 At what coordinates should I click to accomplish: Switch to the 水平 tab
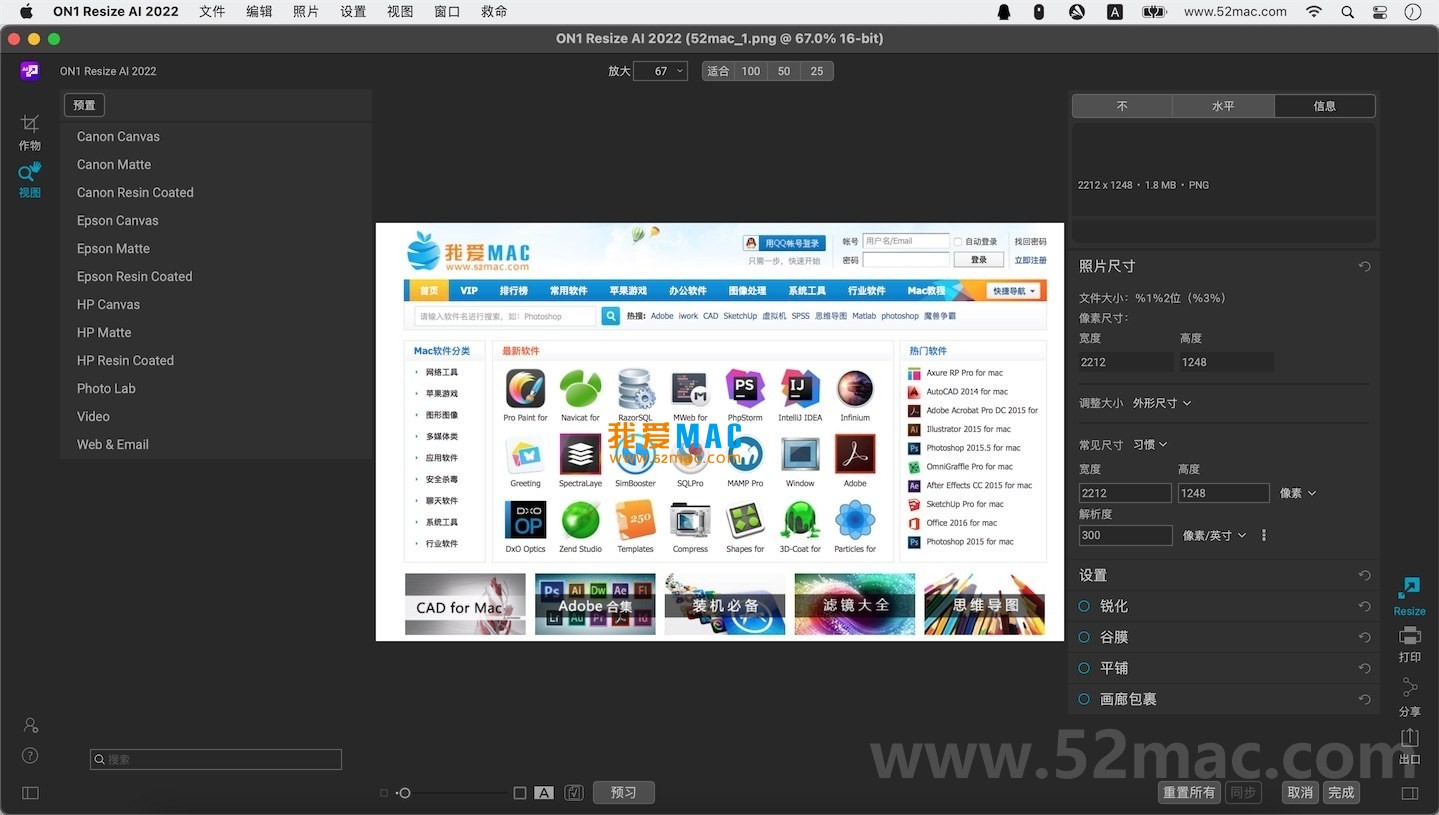[x=1223, y=106]
